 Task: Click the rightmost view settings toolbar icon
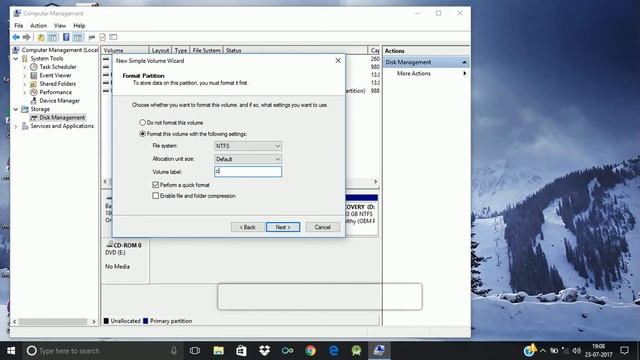click(113, 38)
